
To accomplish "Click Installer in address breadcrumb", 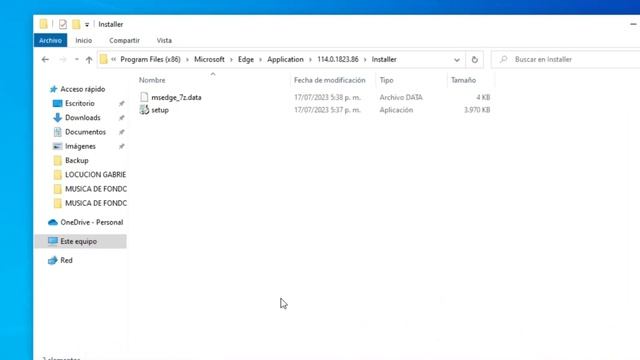I will 384,60.
